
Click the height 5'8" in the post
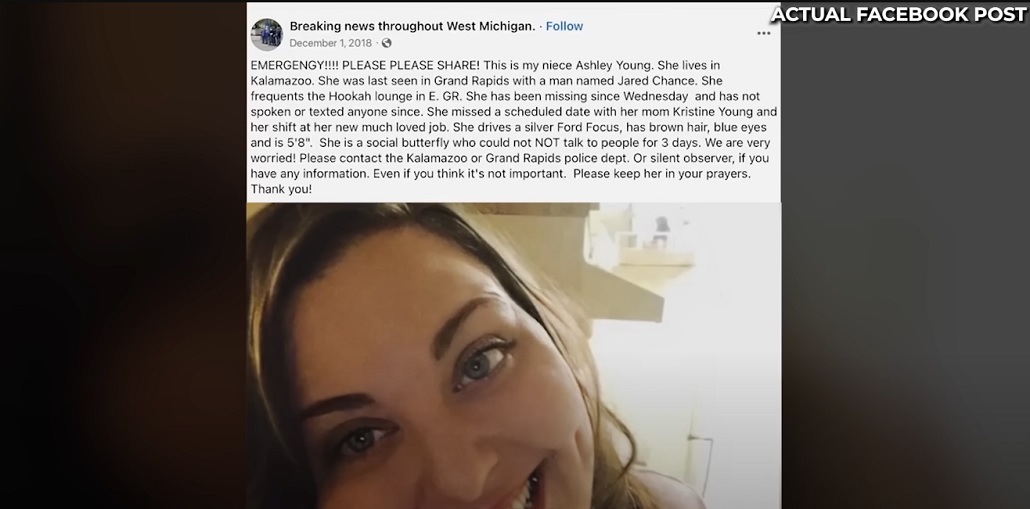point(294,143)
